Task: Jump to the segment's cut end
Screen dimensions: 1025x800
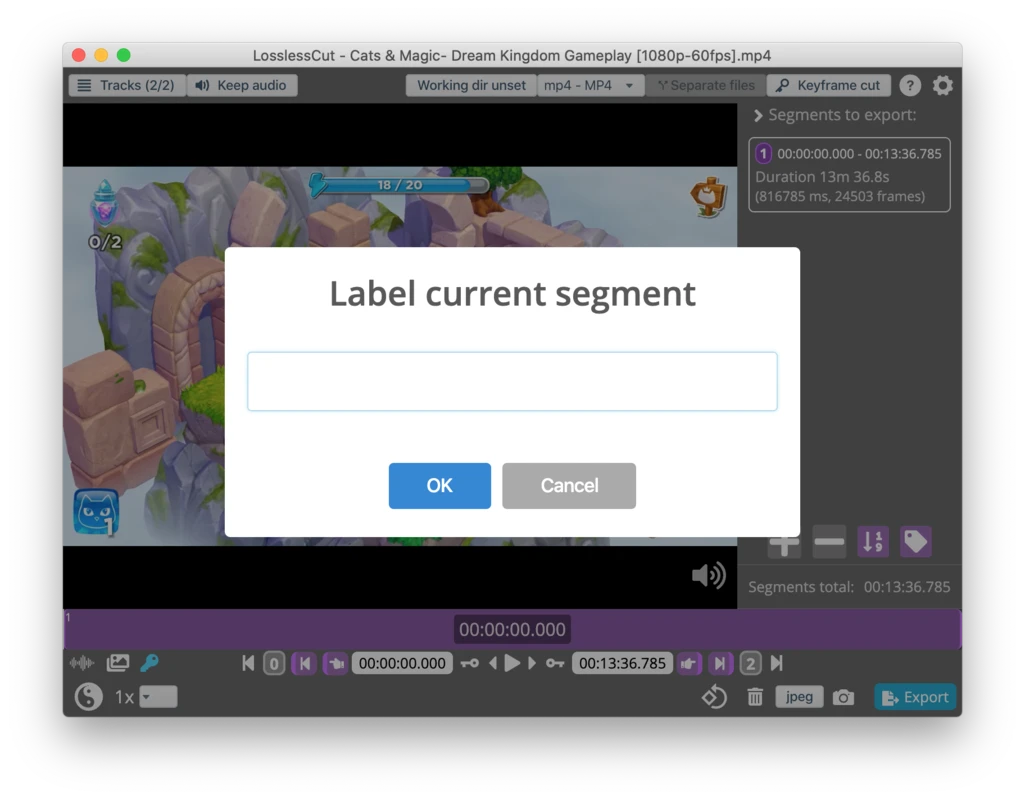Action: (x=720, y=664)
